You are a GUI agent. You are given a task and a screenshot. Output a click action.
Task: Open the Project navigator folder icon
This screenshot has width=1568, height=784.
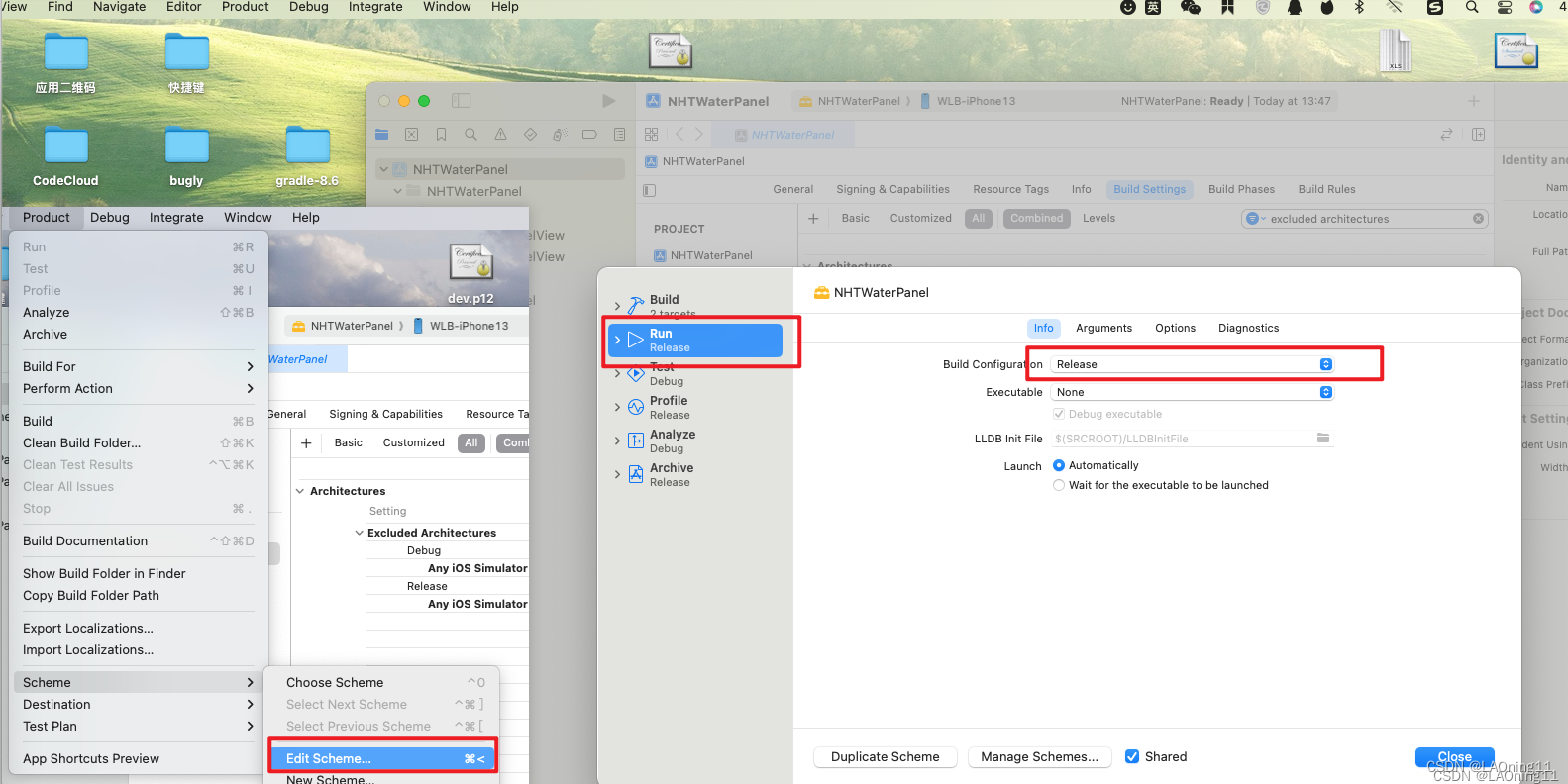(x=382, y=134)
